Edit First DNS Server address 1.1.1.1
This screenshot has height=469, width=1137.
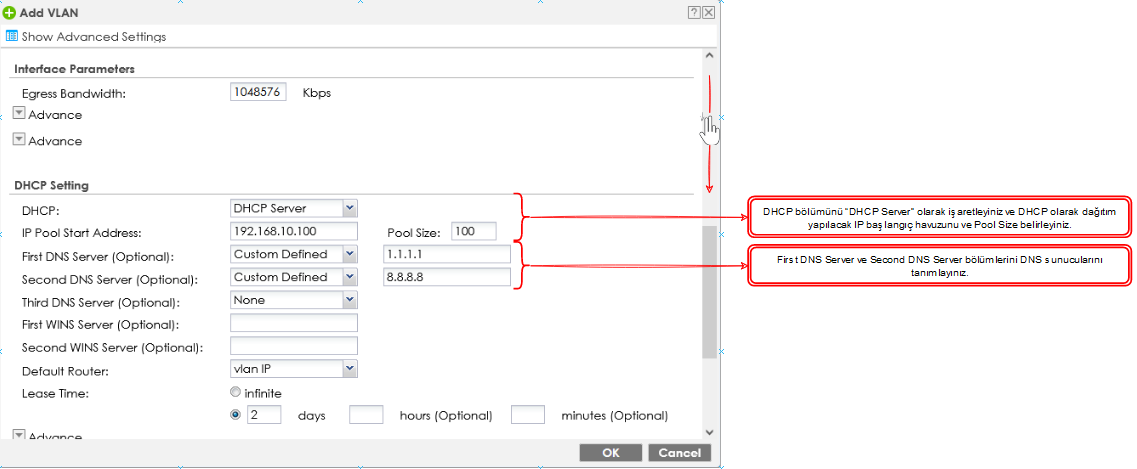click(446, 254)
